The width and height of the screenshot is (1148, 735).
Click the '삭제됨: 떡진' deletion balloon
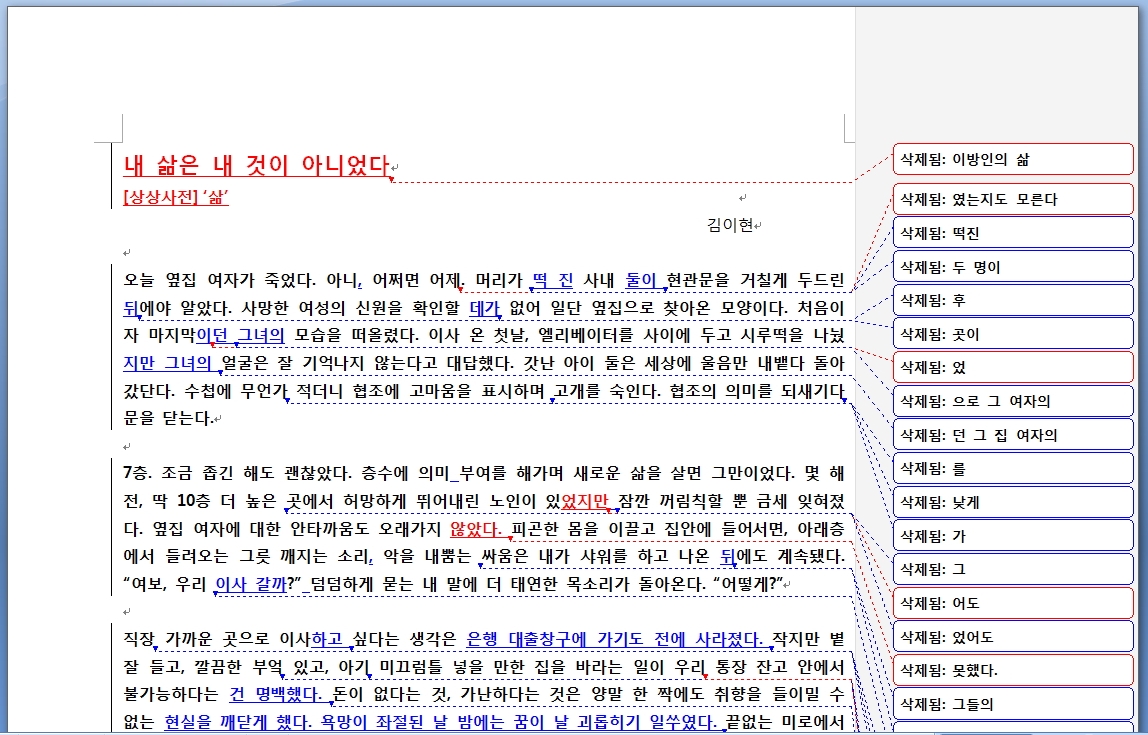(x=1012, y=233)
